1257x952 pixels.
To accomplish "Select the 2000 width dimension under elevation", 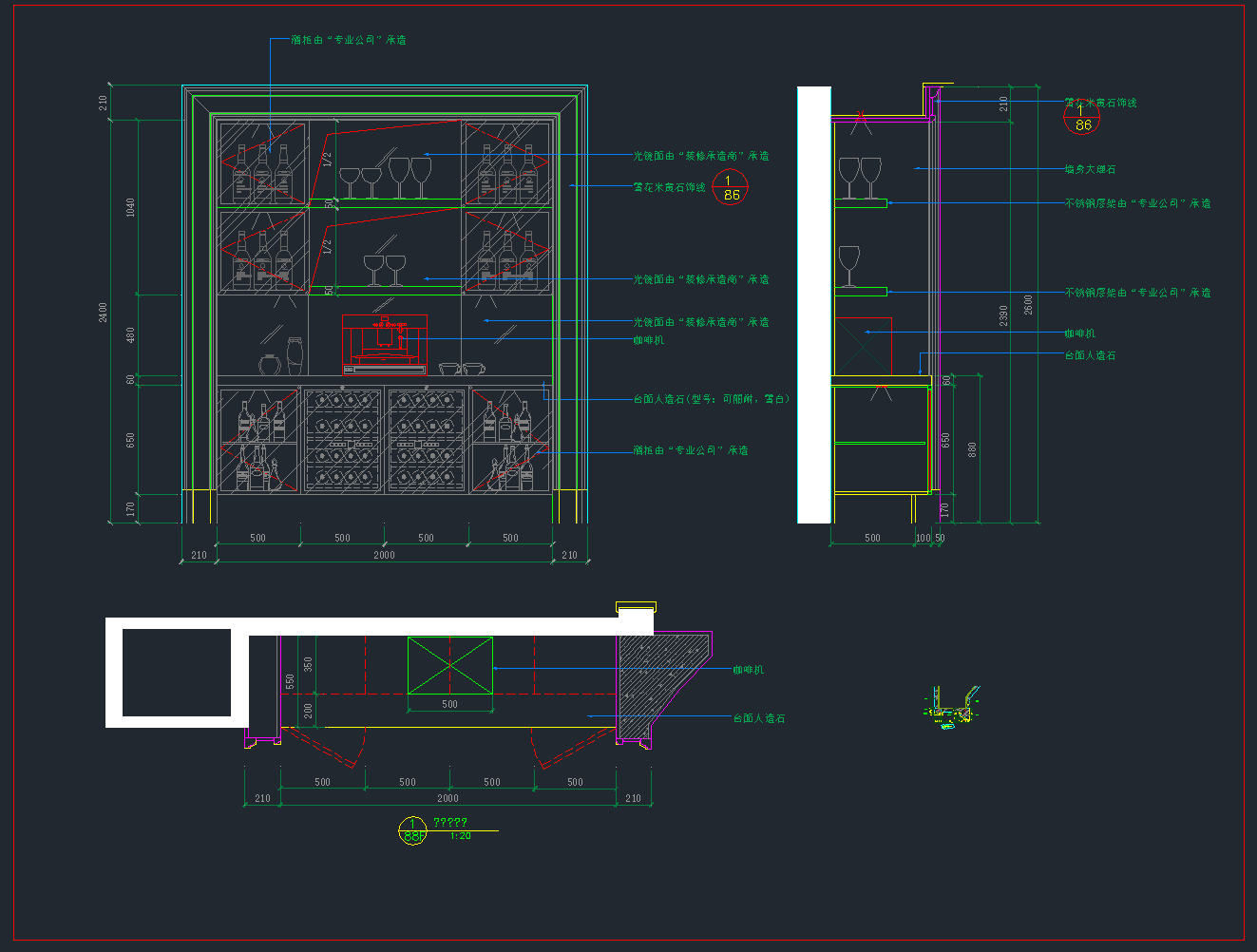I will 384,555.
